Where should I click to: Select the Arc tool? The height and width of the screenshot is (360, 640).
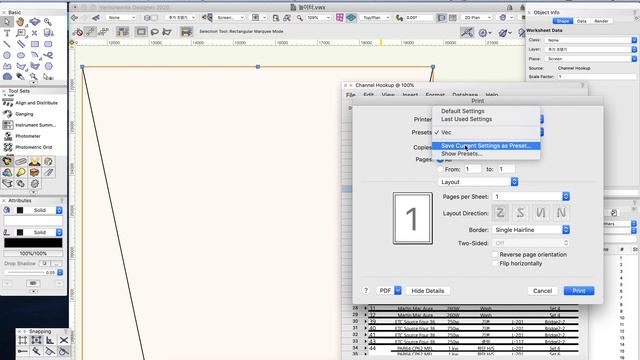point(35,55)
